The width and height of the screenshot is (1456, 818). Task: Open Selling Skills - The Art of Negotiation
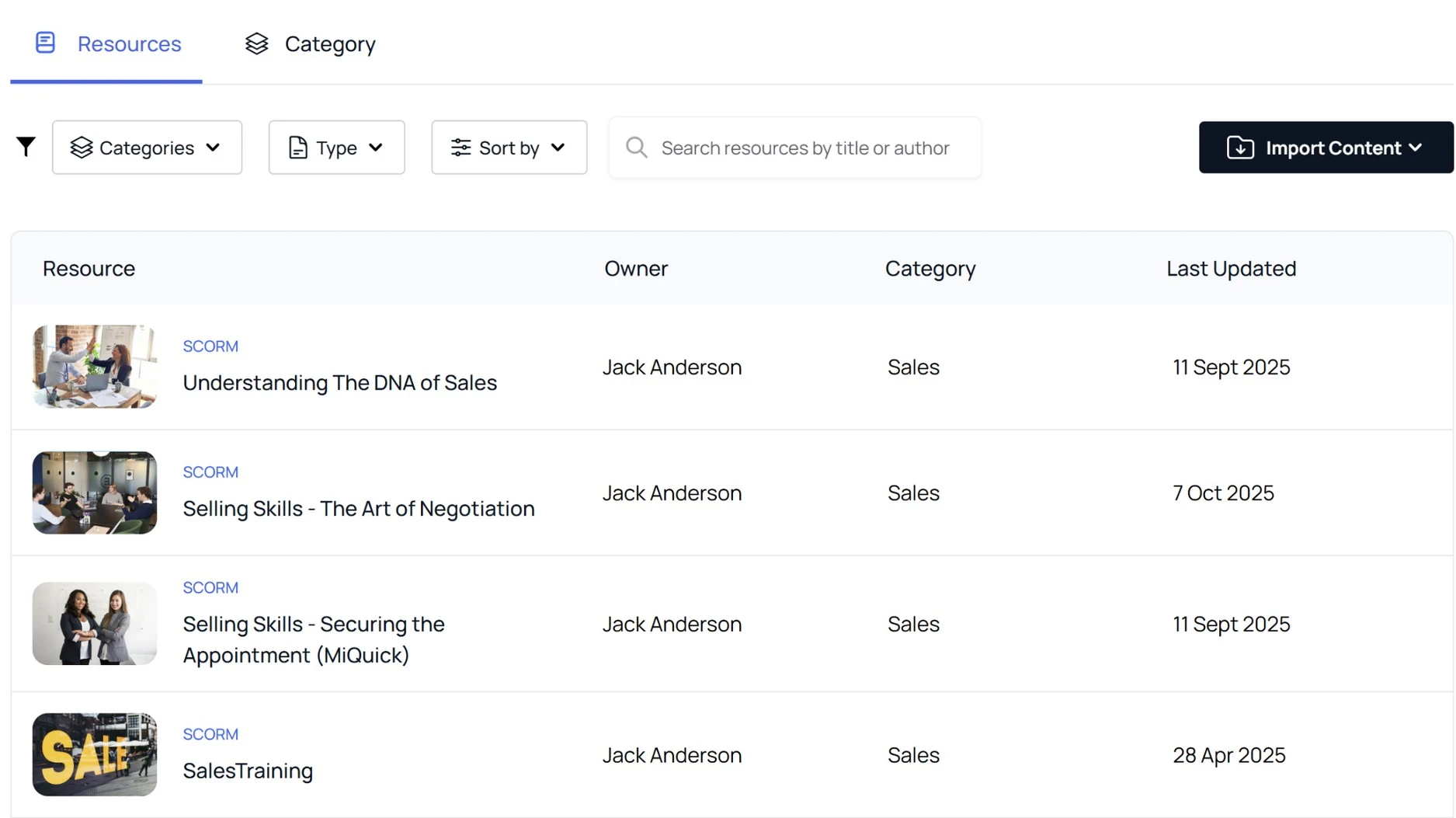pyautogui.click(x=358, y=508)
